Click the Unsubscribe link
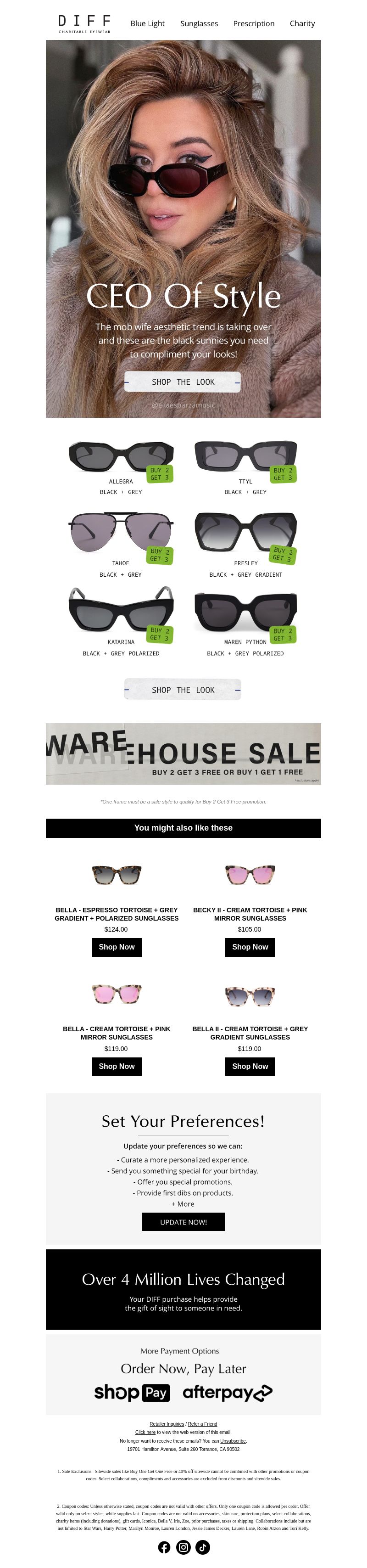This screenshot has height=1568, width=367. [x=233, y=1441]
